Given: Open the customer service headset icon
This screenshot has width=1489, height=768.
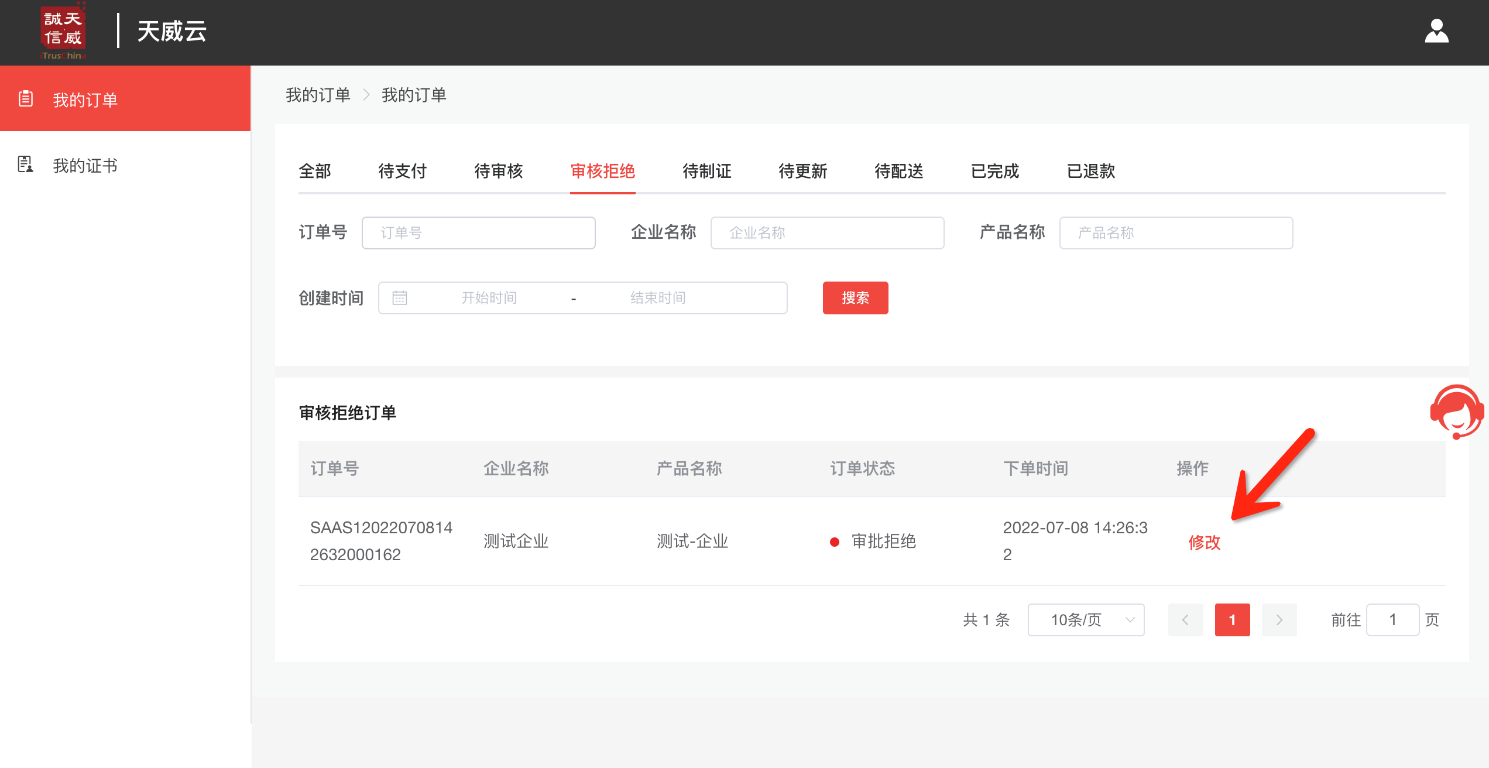Looking at the screenshot, I should tap(1456, 411).
